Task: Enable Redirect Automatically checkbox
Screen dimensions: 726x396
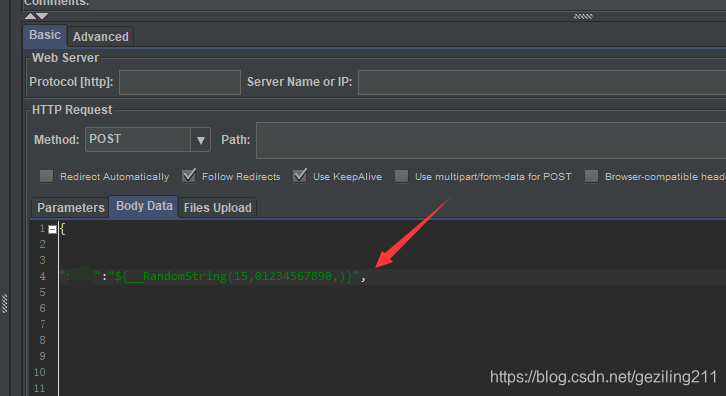Action: click(x=46, y=176)
